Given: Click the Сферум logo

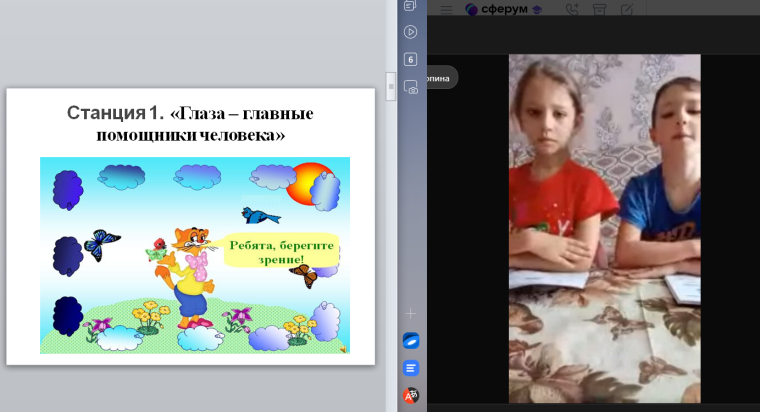Looking at the screenshot, I should point(503,9).
